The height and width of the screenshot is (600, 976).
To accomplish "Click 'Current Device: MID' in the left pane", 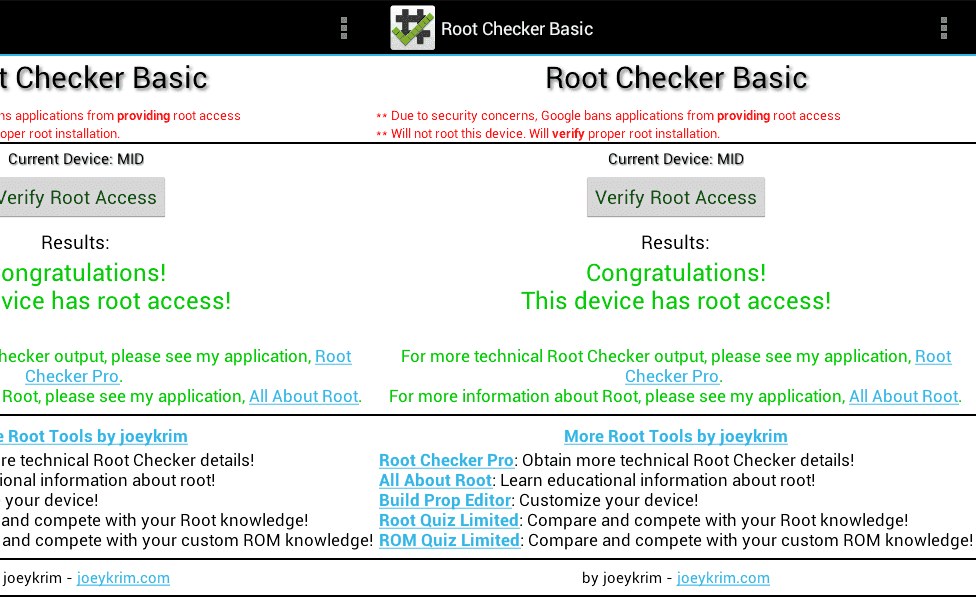I will pyautogui.click(x=76, y=159).
